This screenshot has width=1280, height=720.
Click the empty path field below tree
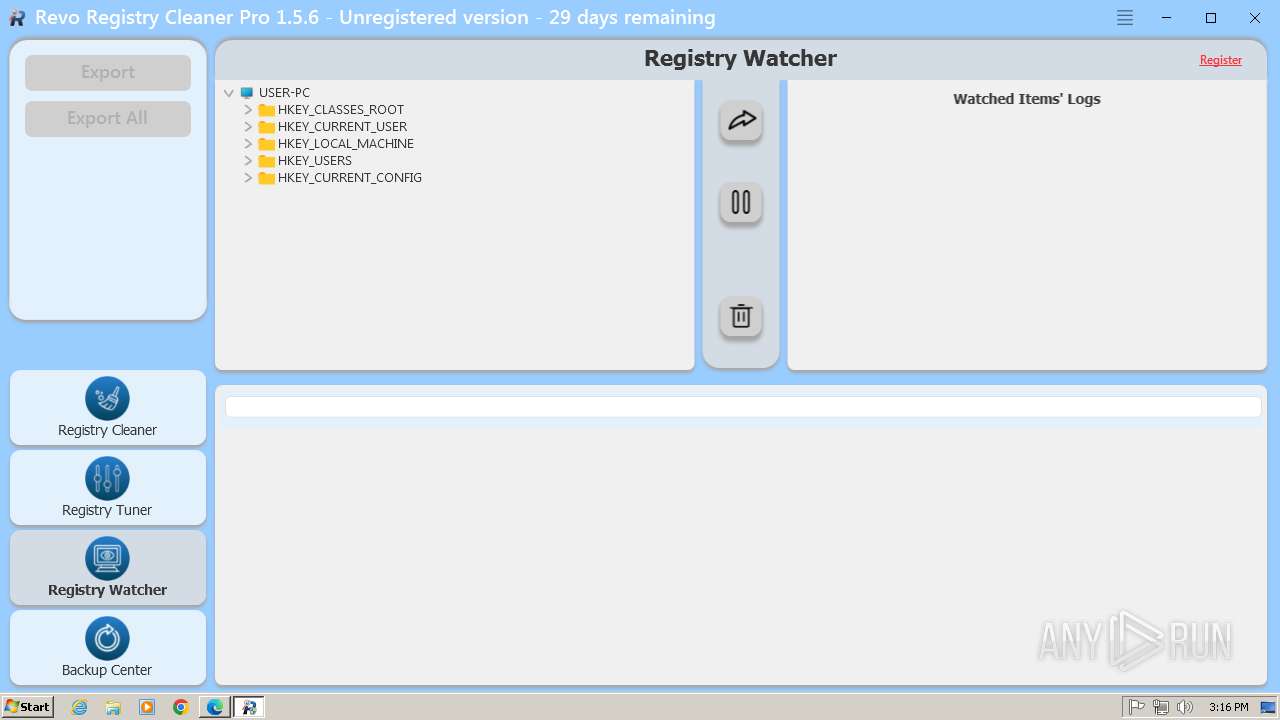coord(743,407)
